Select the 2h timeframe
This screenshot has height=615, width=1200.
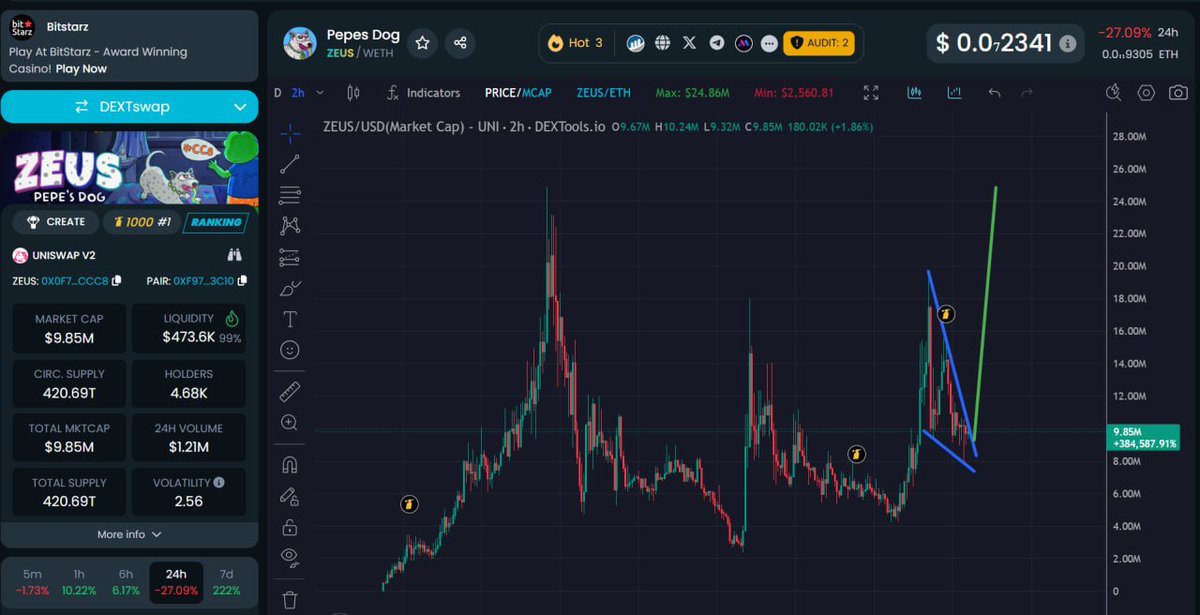coord(298,93)
